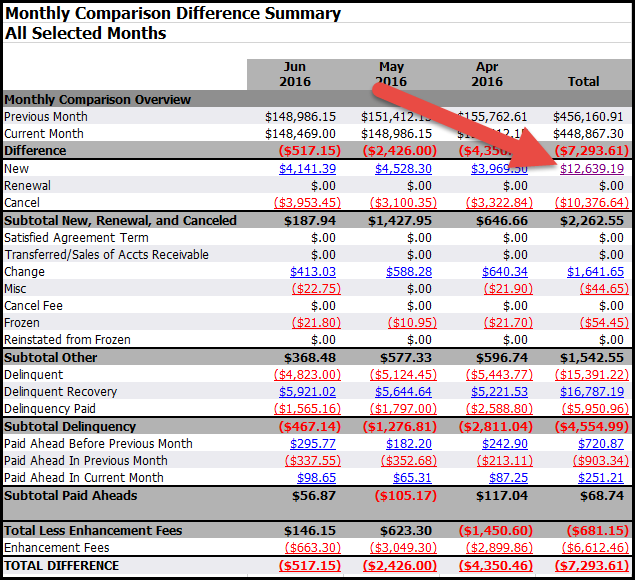
Task: Open Delinquent Recovery $5,644.64 for May
Action: pyautogui.click(x=403, y=391)
